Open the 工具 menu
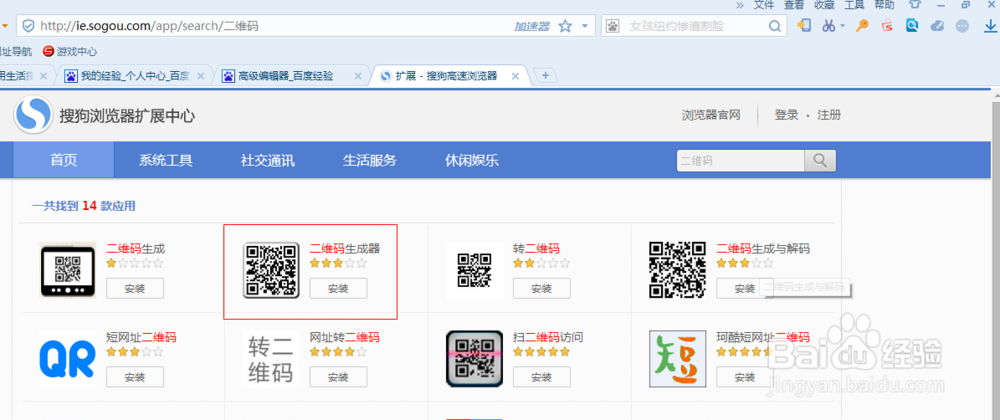This screenshot has height=420, width=1000. point(854,5)
